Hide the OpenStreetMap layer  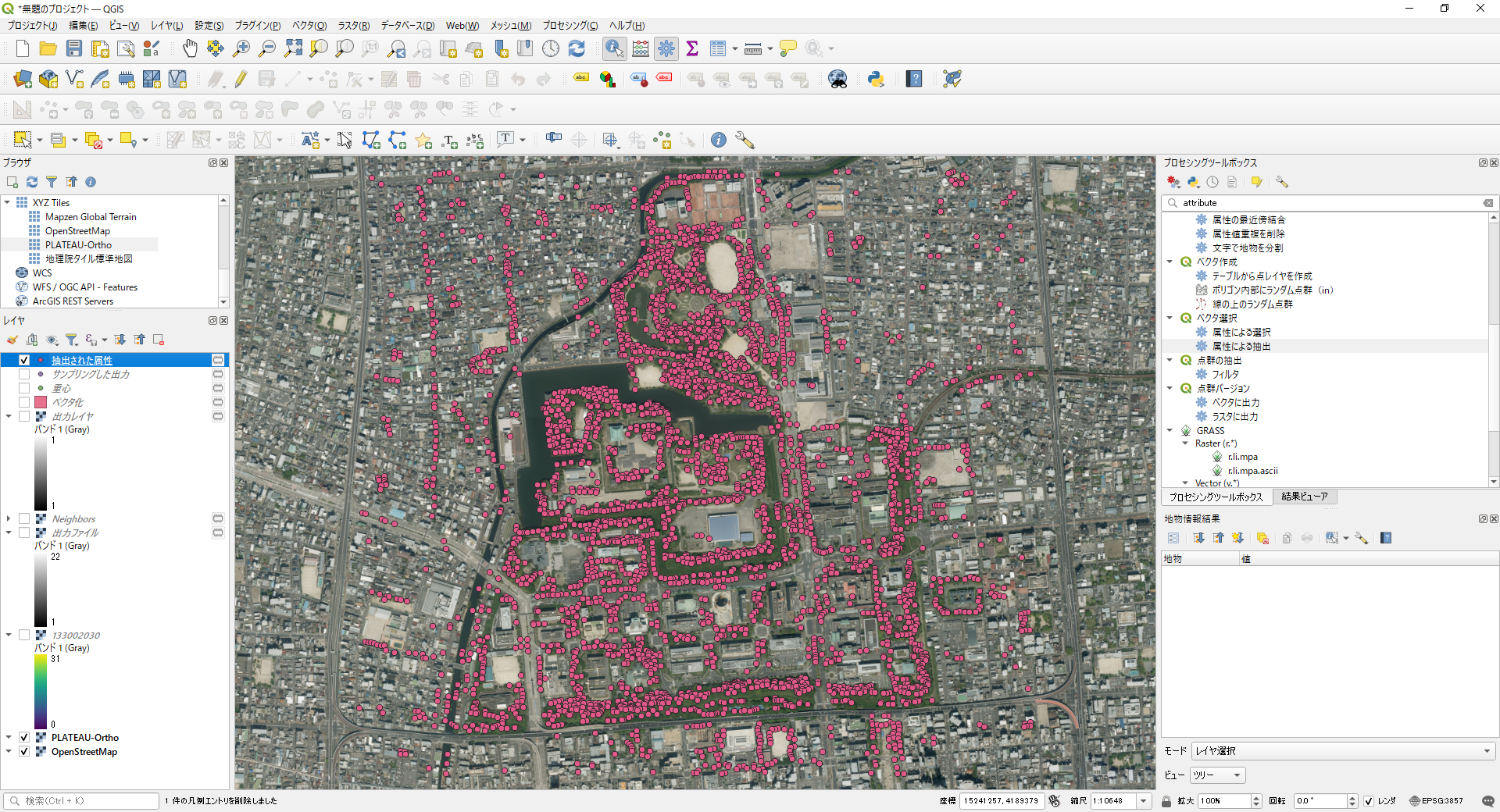[x=24, y=751]
